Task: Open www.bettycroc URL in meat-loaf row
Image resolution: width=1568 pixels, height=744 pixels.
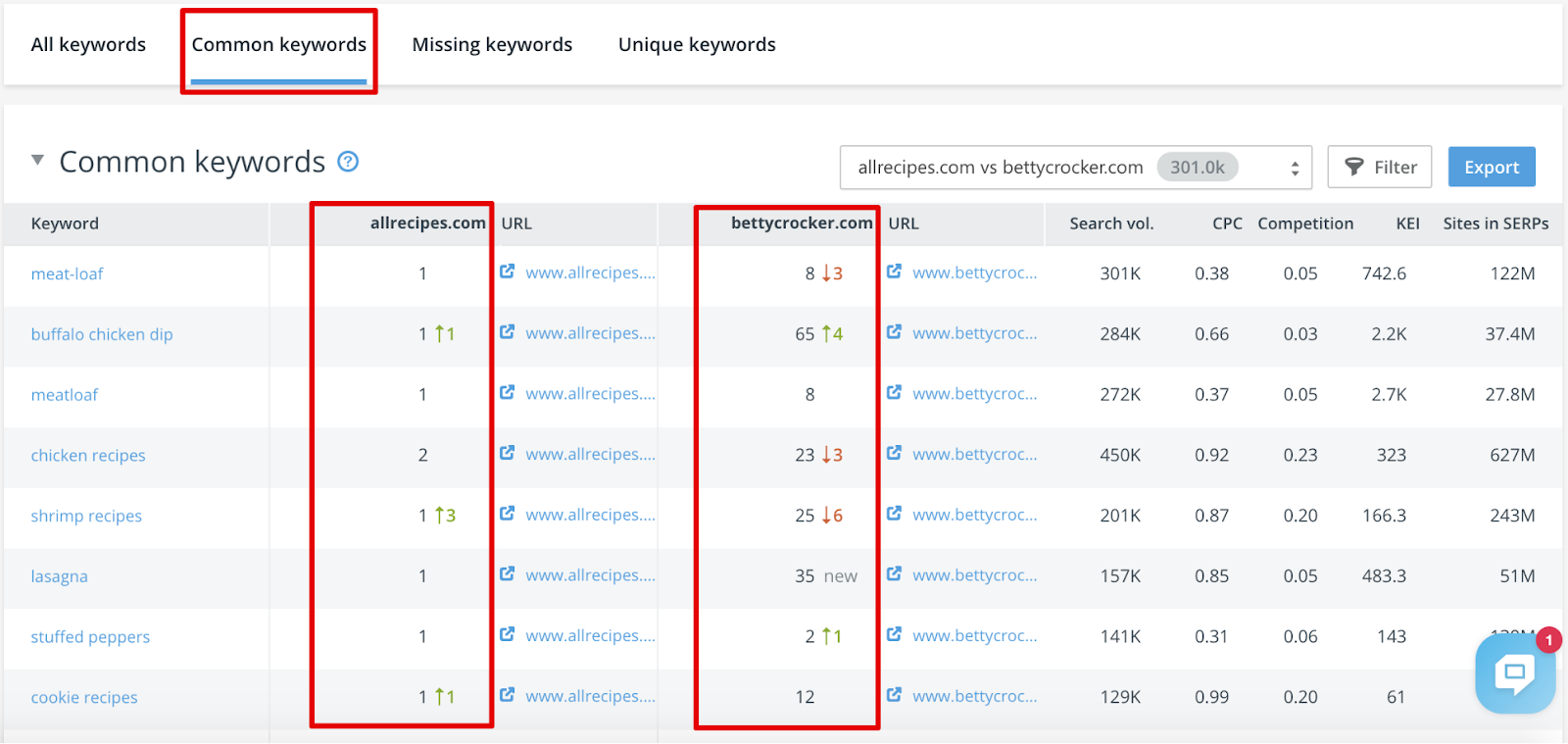Action: tap(975, 273)
